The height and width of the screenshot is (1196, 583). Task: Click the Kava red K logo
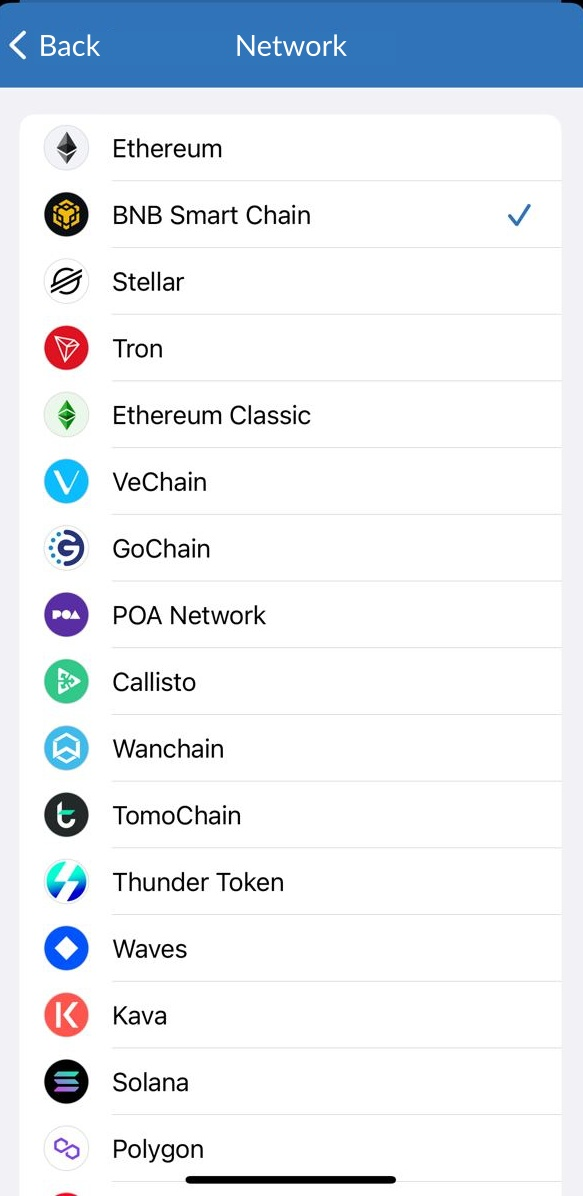(65, 1015)
